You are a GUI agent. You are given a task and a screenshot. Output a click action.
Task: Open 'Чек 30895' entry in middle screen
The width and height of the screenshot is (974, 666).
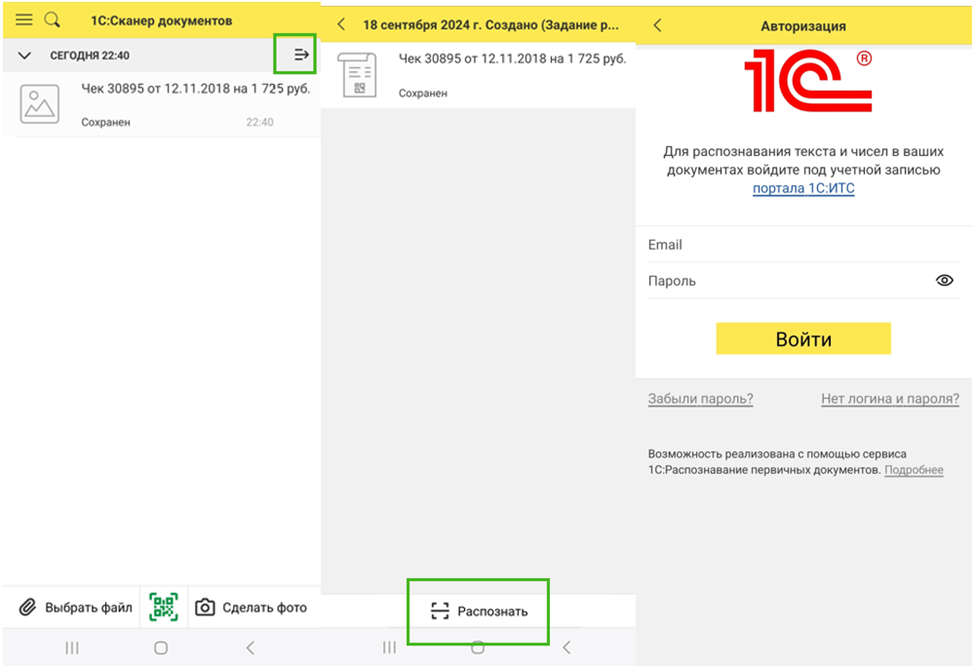tap(478, 75)
